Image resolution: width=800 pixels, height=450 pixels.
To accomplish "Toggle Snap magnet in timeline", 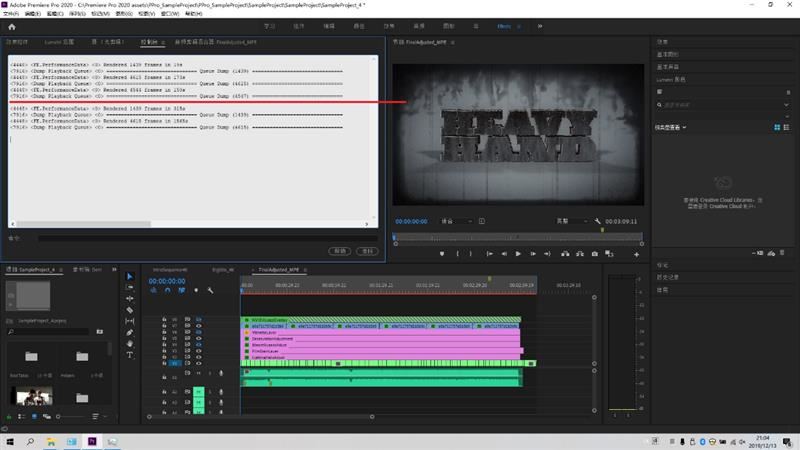I will [167, 290].
